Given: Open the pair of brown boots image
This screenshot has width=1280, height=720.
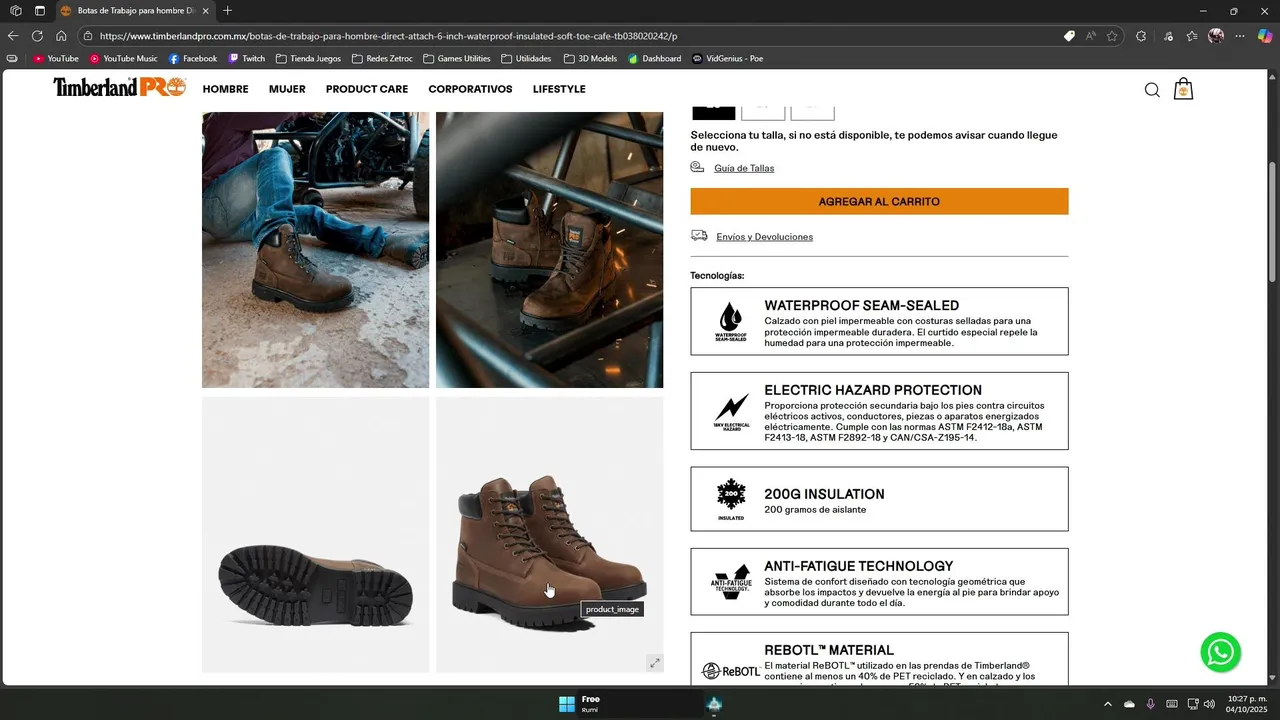Looking at the screenshot, I should (x=549, y=535).
